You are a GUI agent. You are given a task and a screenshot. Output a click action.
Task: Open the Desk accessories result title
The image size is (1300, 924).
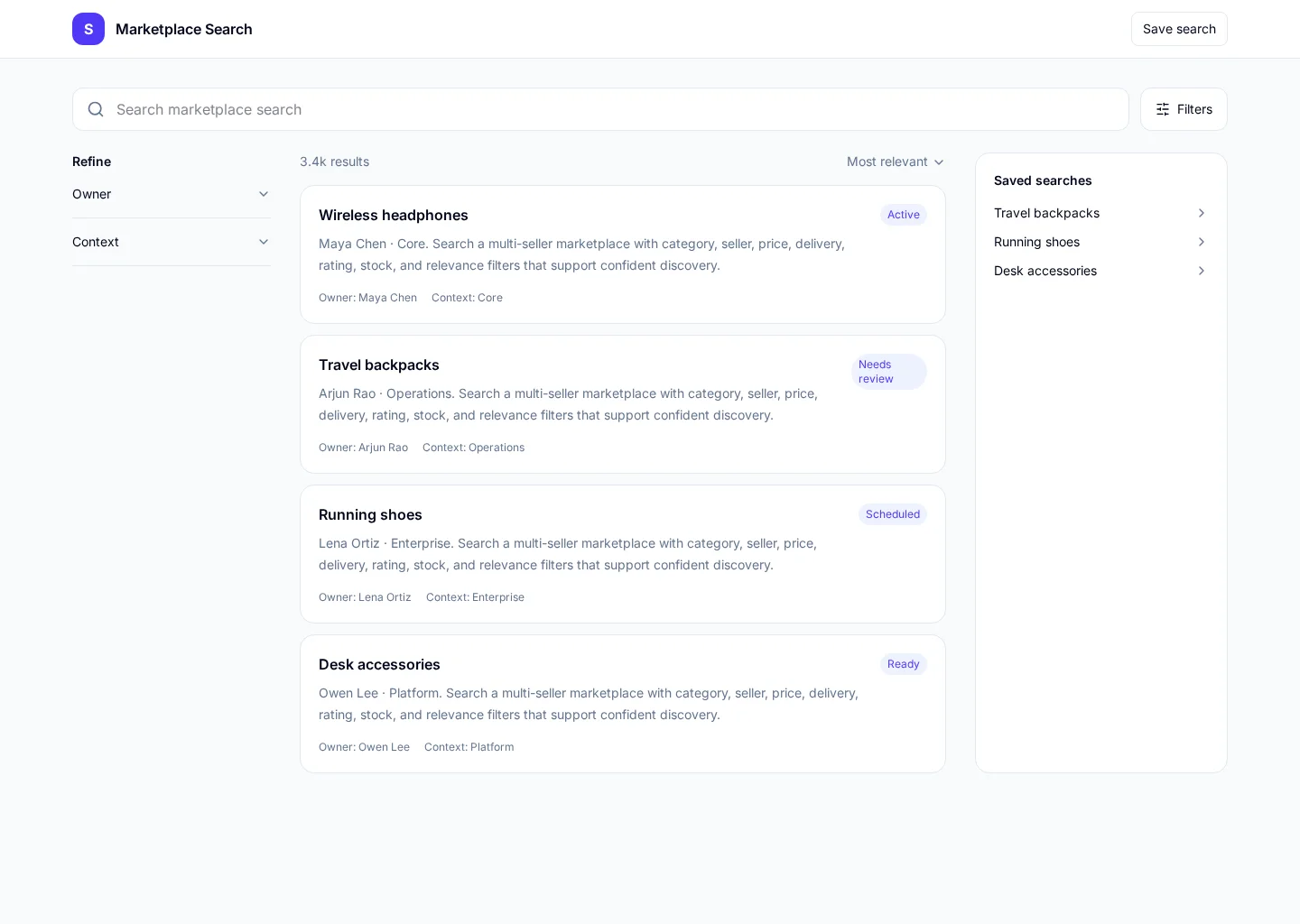379,664
